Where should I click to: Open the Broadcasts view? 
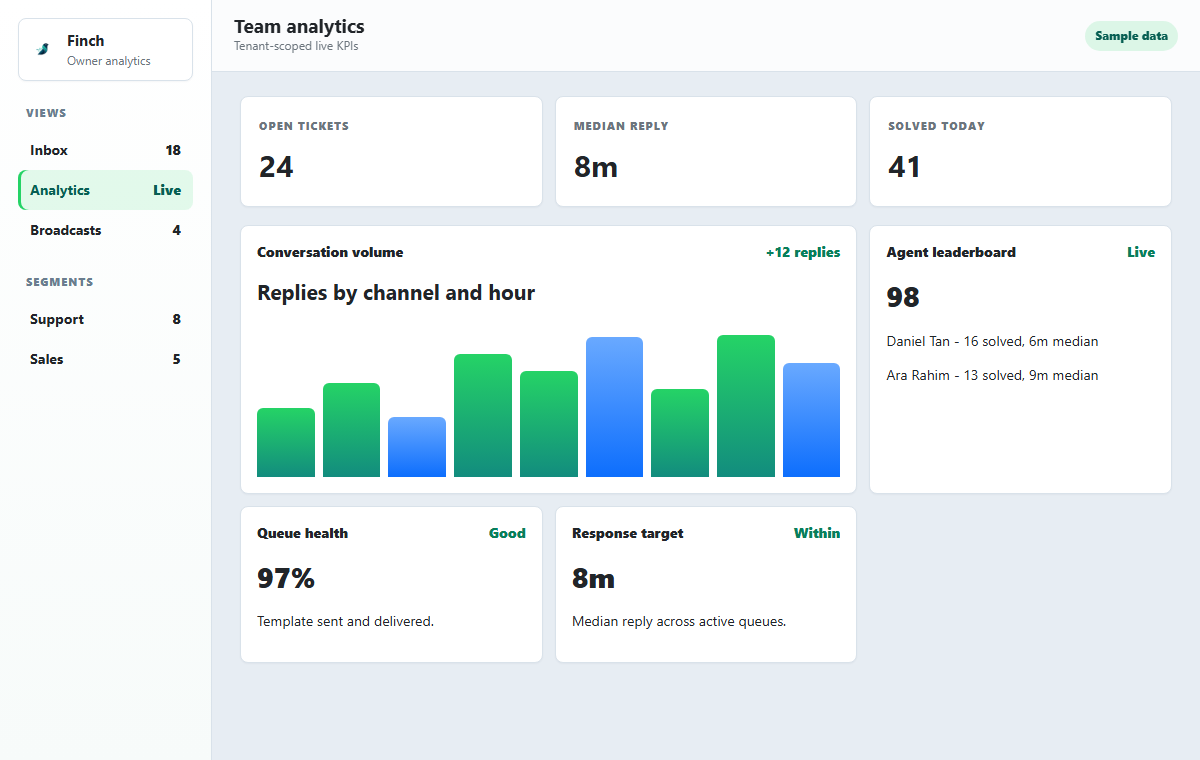tap(105, 230)
